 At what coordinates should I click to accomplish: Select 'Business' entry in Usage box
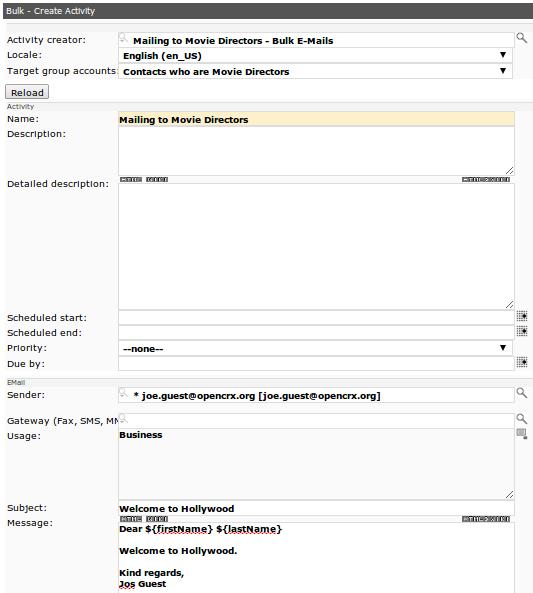tap(141, 435)
